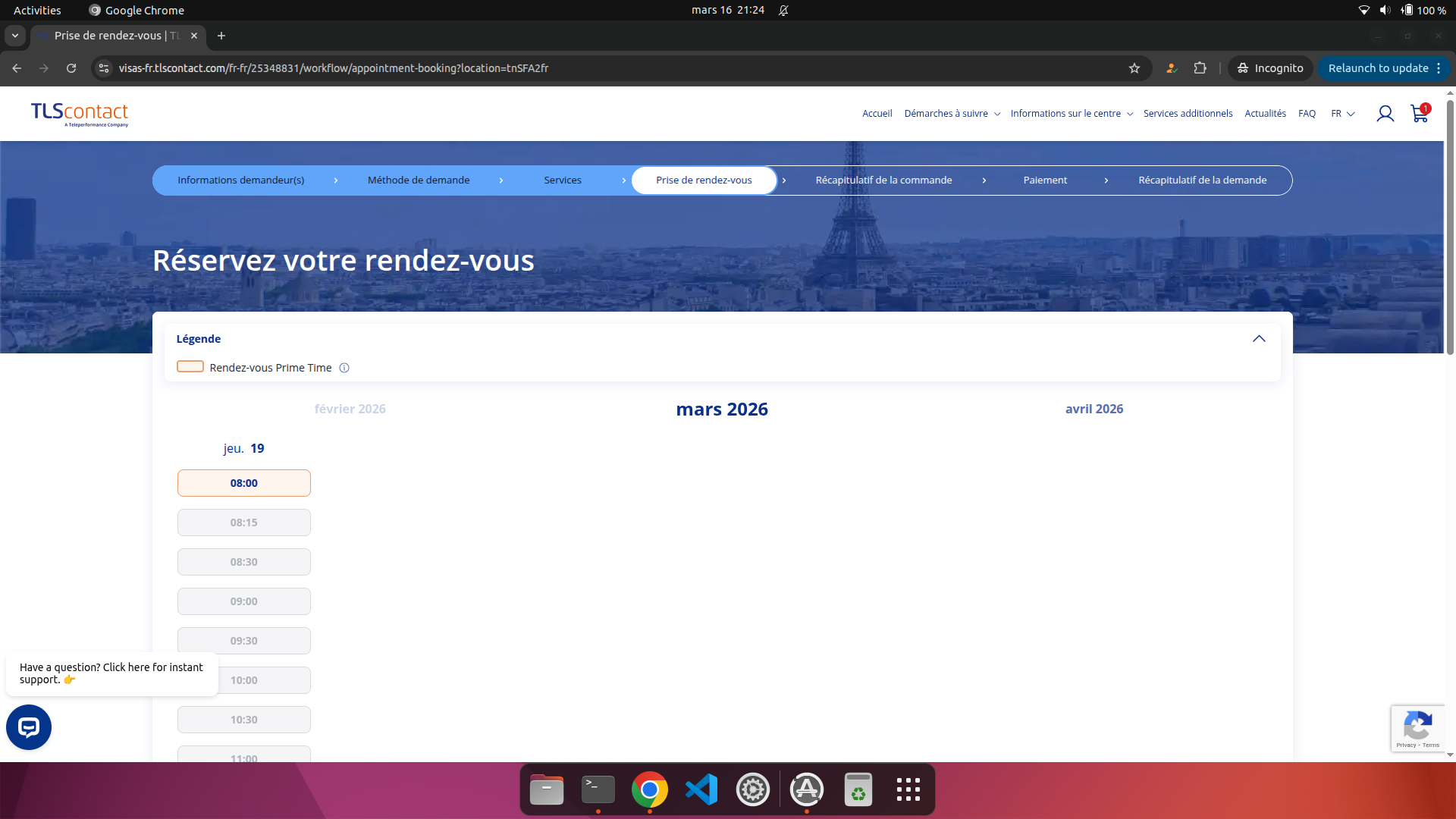Image resolution: width=1456 pixels, height=819 pixels.
Task: Click the Prime Time orange color swatch
Action: coord(190,366)
